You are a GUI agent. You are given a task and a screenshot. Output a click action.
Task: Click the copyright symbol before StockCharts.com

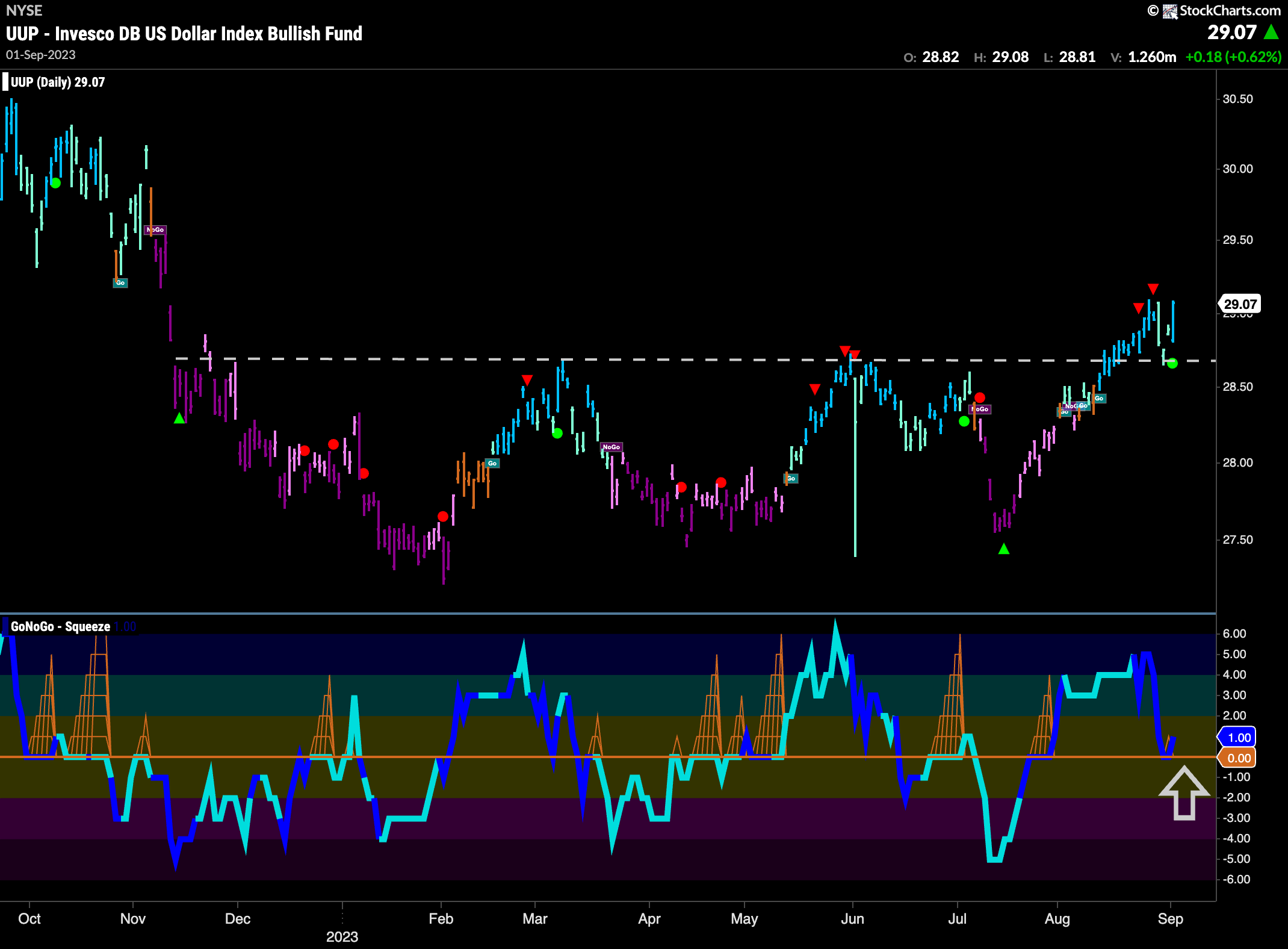(1153, 10)
